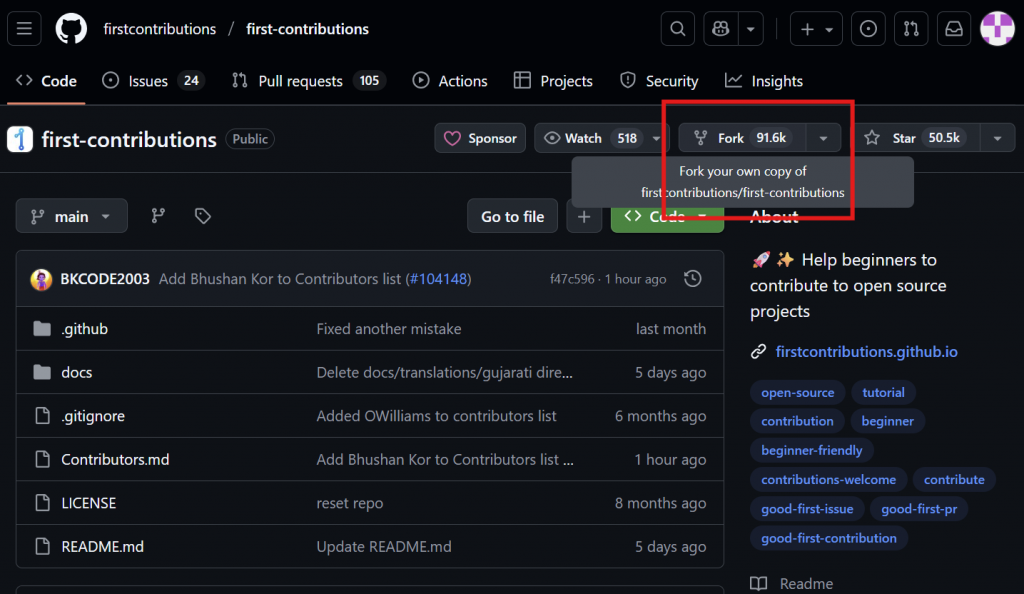This screenshot has width=1024, height=594.
Task: Go to GitHub home via Octocat logo
Action: click(x=71, y=29)
